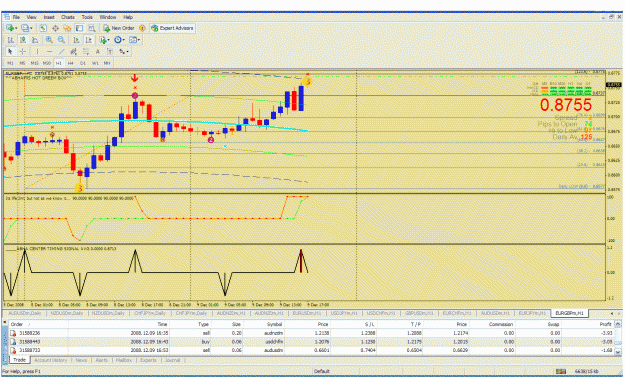The width and height of the screenshot is (625, 377).
Task: Select the Trendline tool
Action: [61, 51]
